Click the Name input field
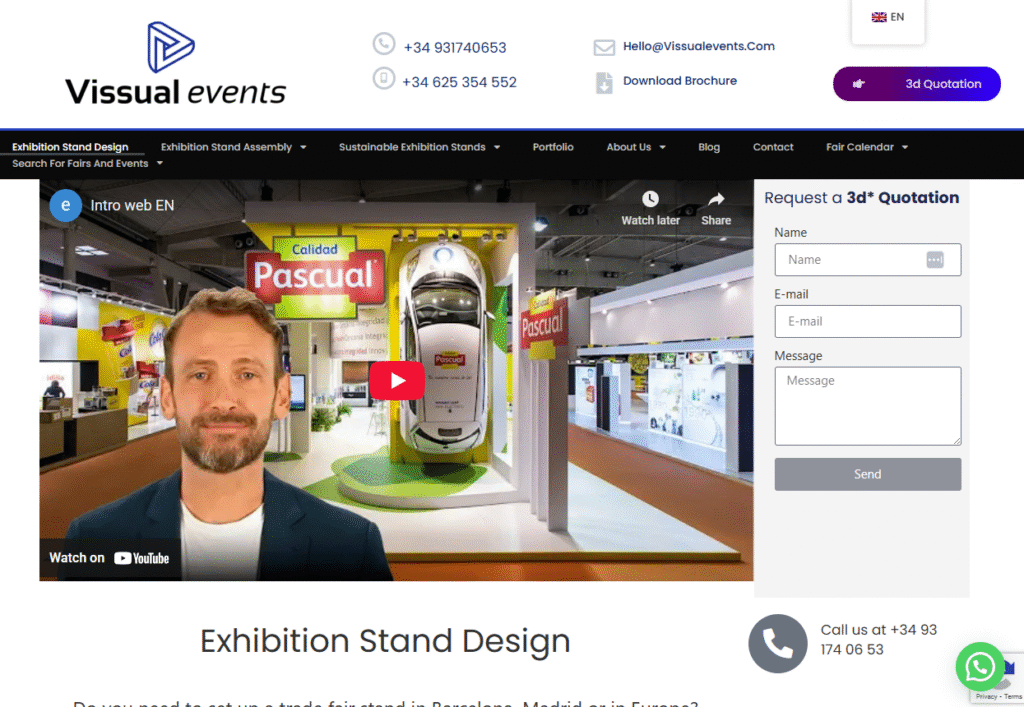 pyautogui.click(x=867, y=260)
